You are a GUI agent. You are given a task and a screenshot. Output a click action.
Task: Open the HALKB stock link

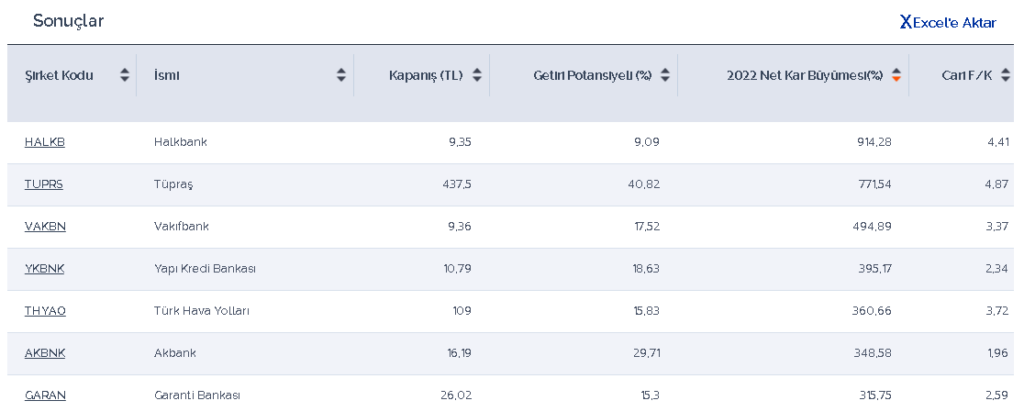click(x=45, y=142)
